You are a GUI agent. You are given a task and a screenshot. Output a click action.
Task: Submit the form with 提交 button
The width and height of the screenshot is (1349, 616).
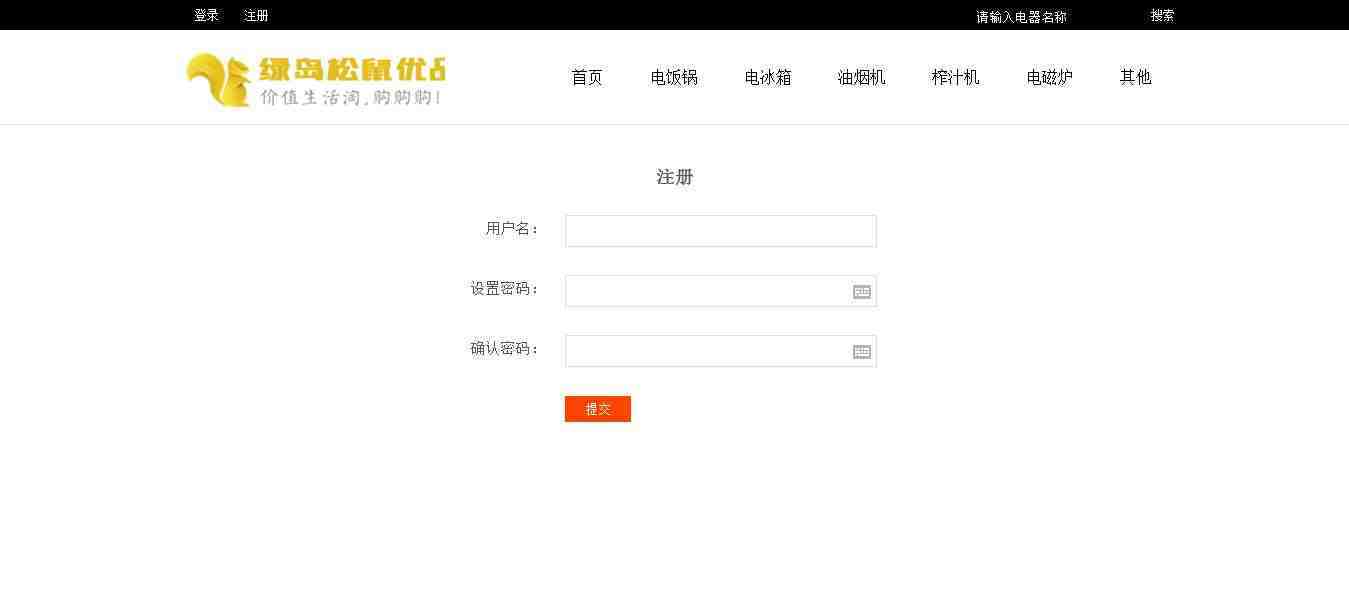coord(598,409)
